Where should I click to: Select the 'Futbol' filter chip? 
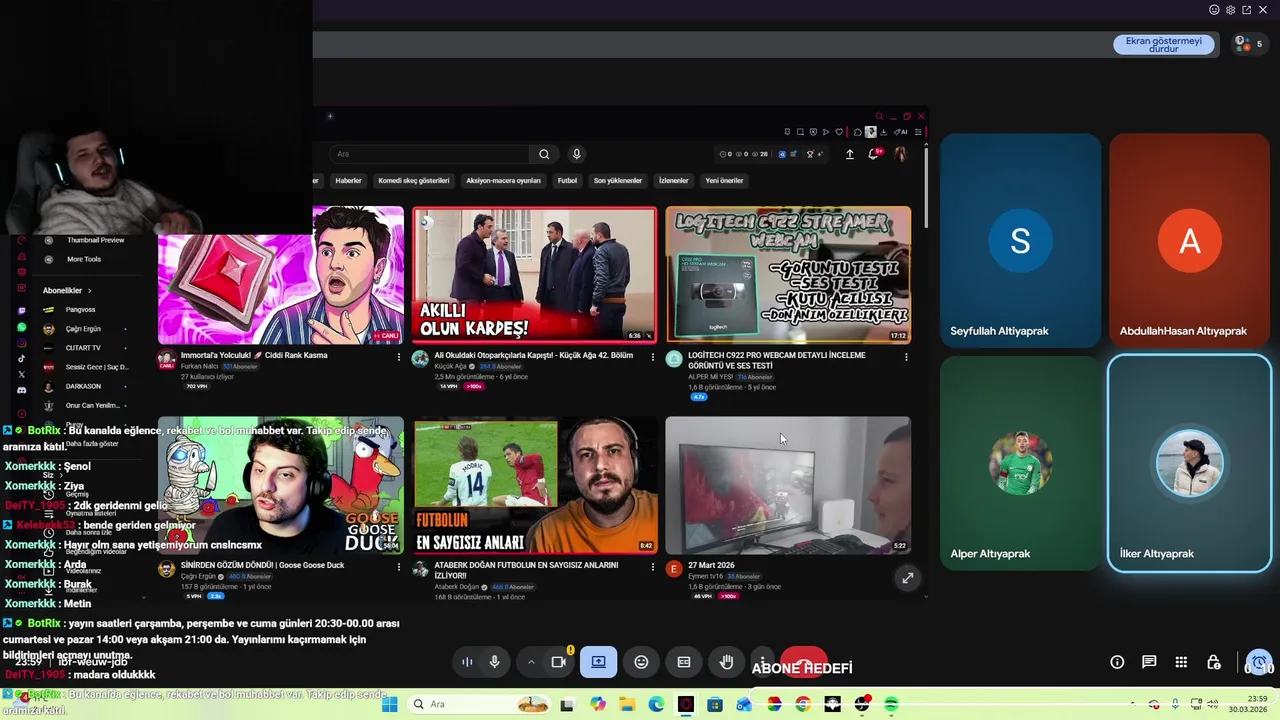pos(567,181)
